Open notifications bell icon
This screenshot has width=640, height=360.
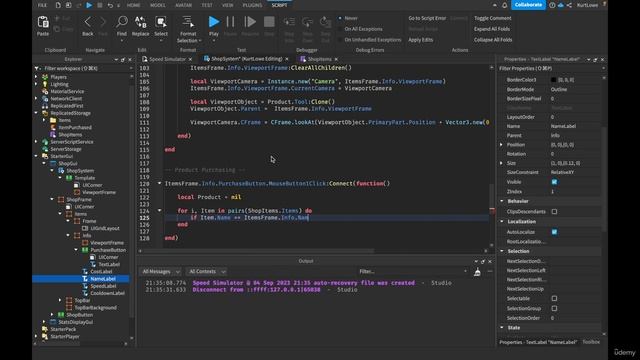coord(504,5)
